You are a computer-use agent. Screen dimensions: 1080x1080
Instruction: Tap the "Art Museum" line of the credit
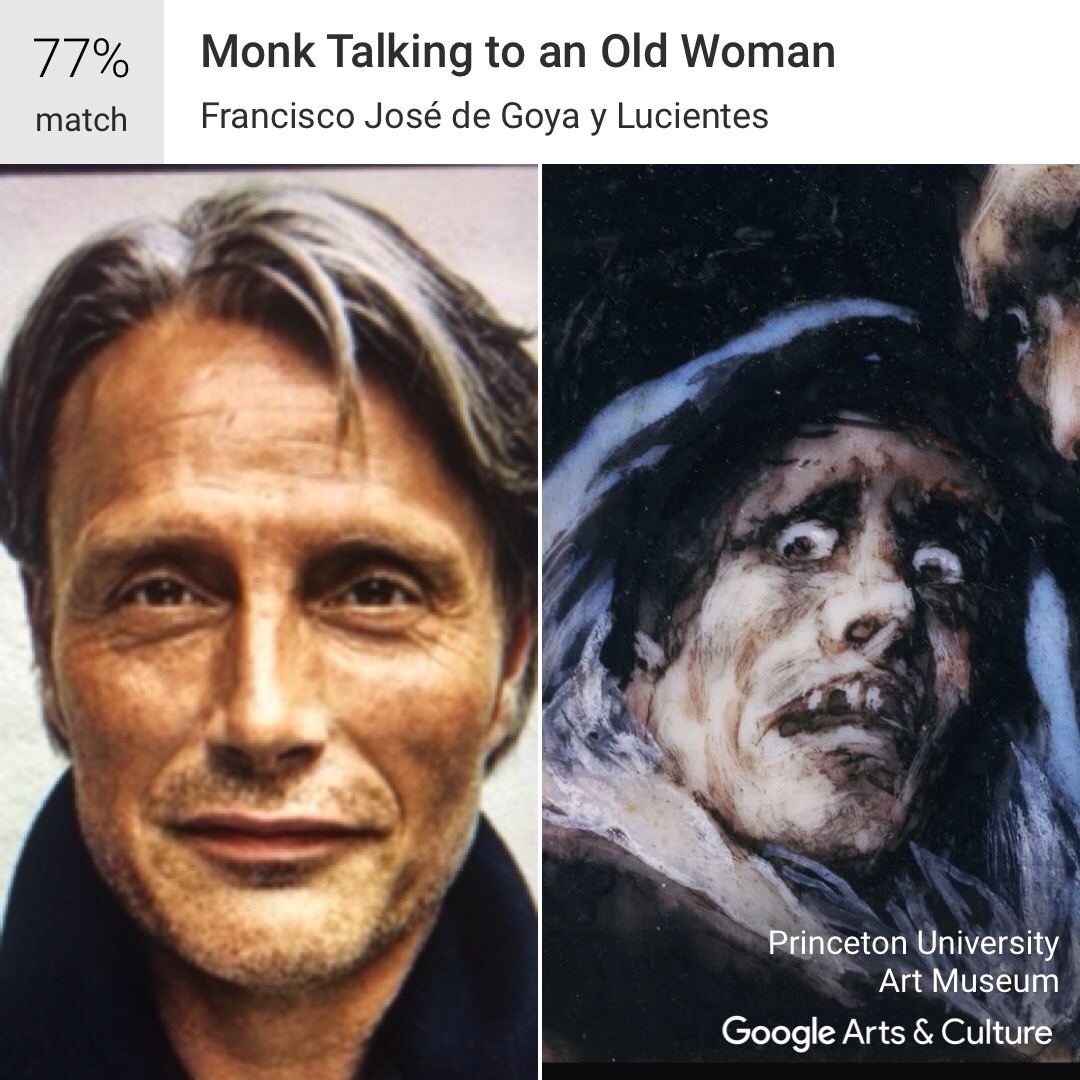coord(968,981)
